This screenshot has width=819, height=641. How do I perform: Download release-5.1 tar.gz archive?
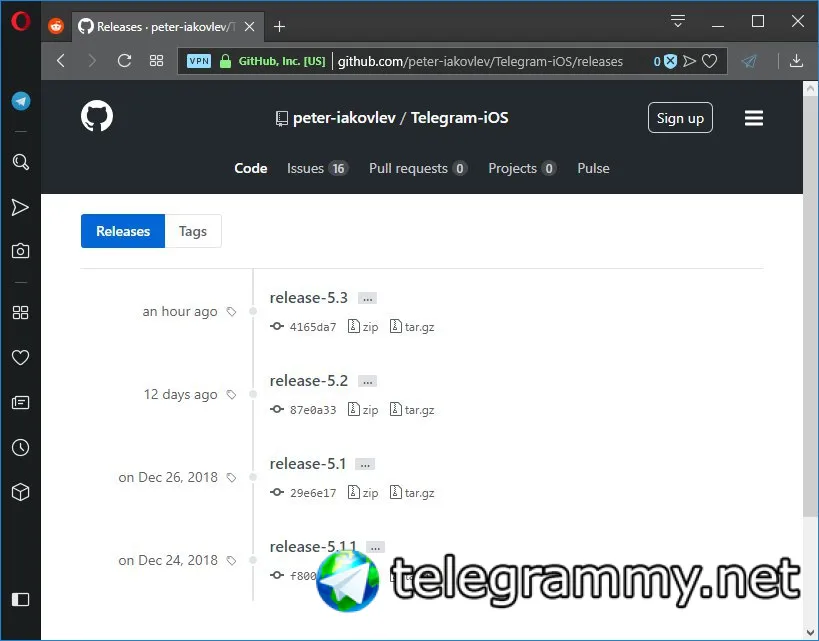412,493
